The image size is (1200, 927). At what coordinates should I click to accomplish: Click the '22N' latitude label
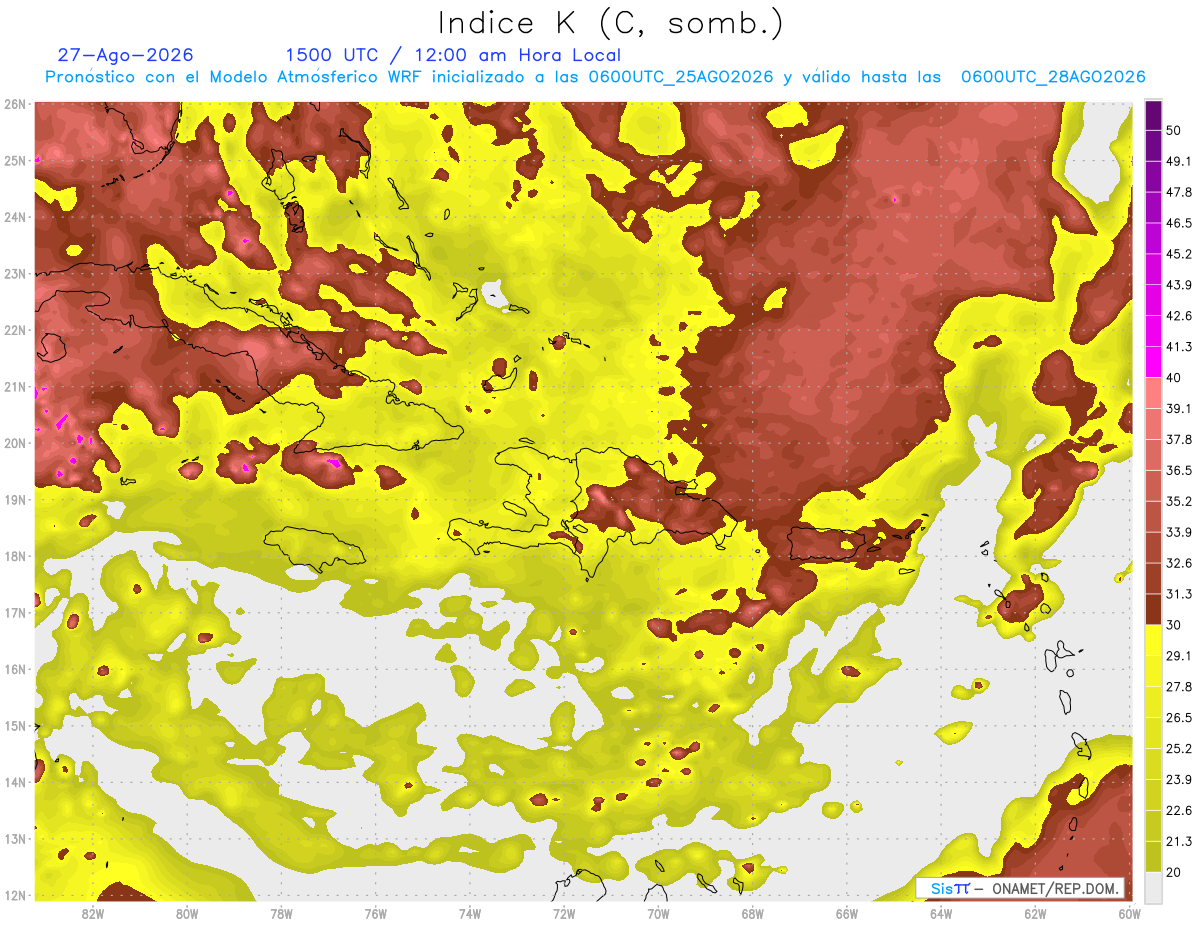click(15, 330)
